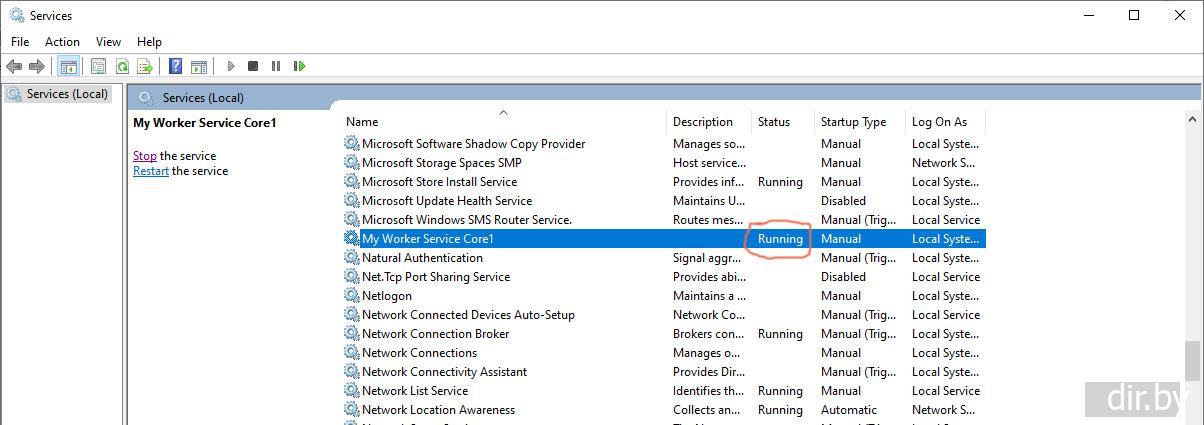
Task: Sort by the Startup Type column header
Action: tap(853, 122)
